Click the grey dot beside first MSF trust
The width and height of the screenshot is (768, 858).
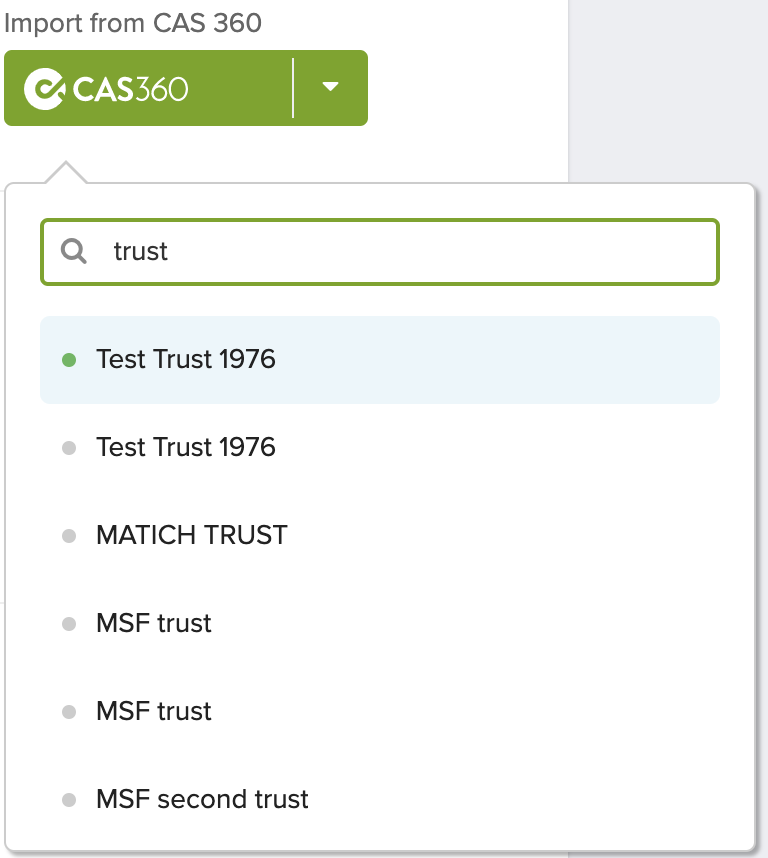point(69,624)
